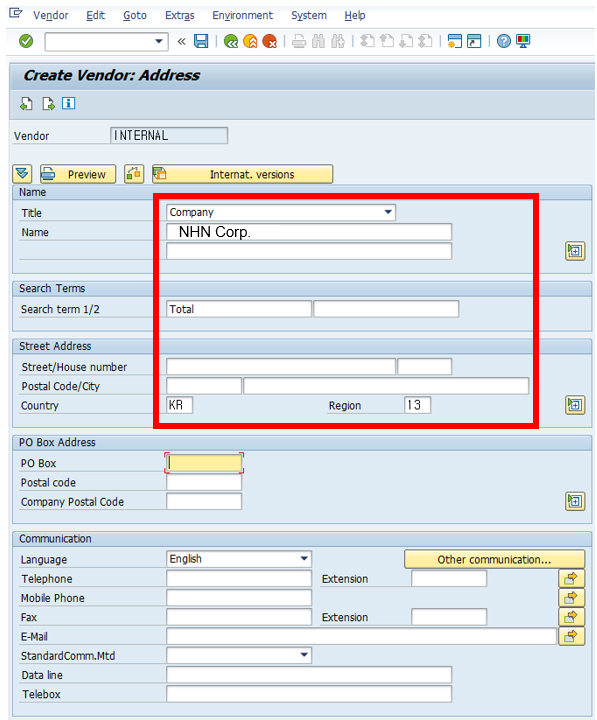Open the Help menu
This screenshot has height=720, width=597.
point(355,16)
